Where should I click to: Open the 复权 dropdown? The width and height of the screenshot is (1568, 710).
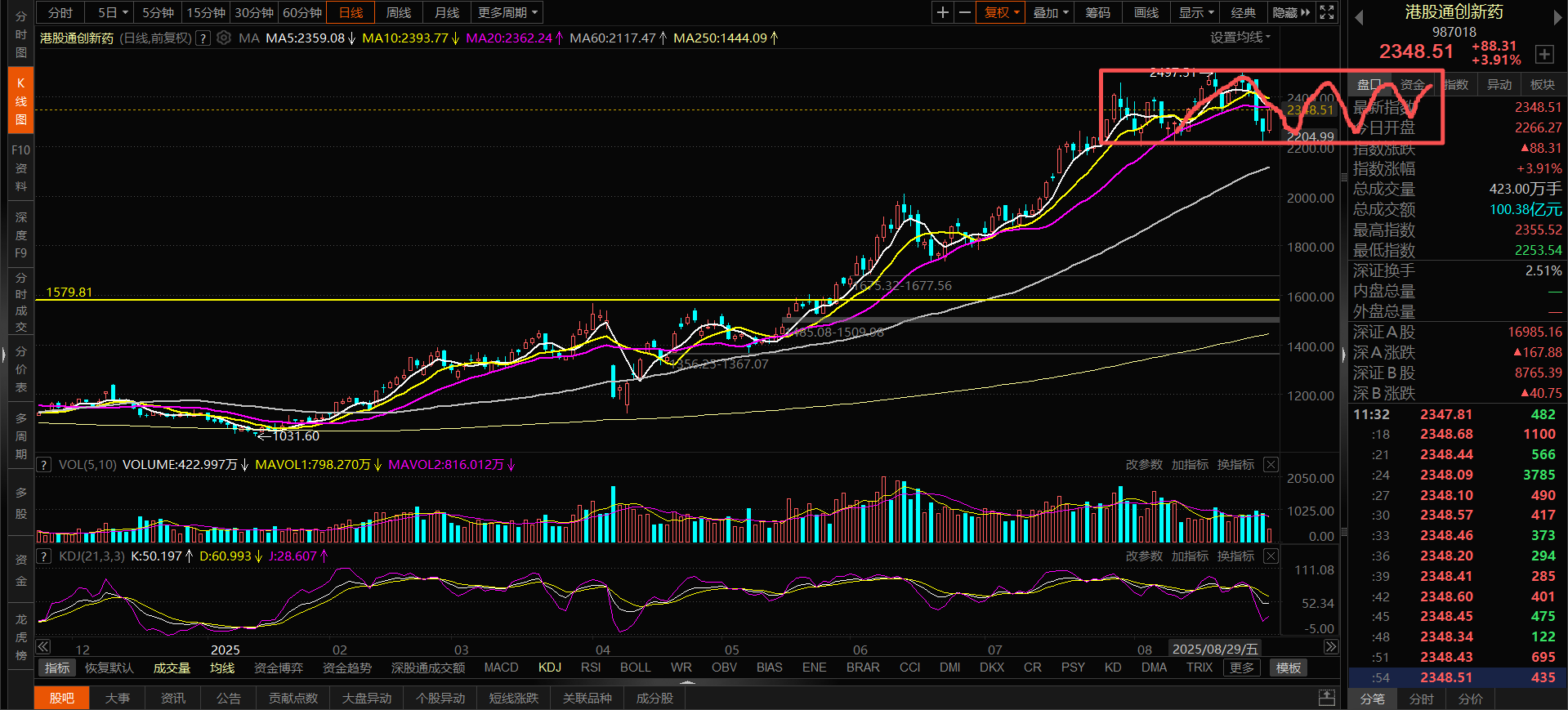(1000, 12)
